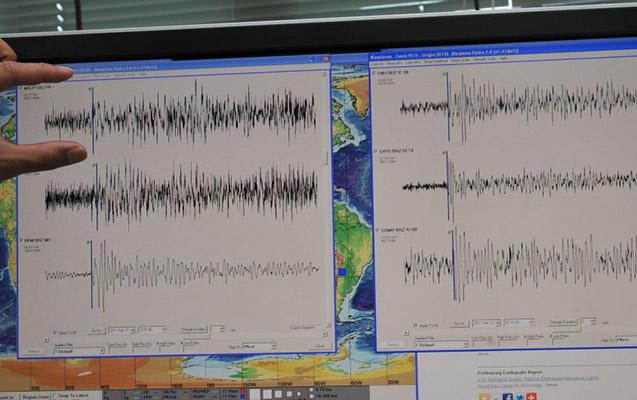Click red color swatch in map legend

[243, 391]
